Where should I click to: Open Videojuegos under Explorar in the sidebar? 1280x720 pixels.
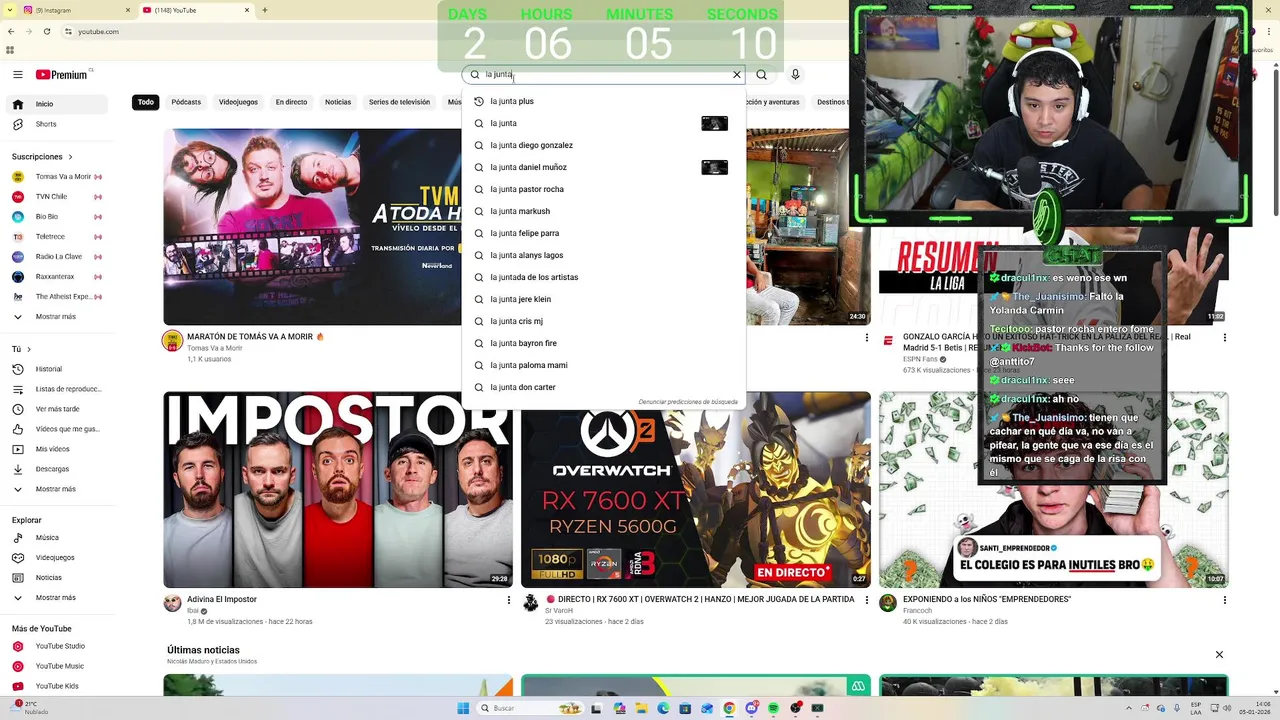(x=56, y=558)
